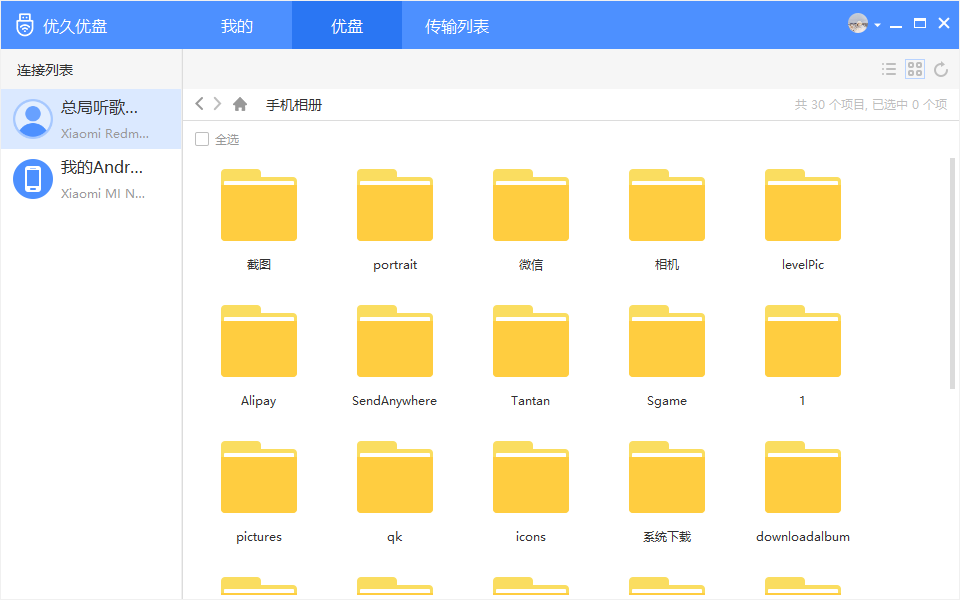The height and width of the screenshot is (600, 960).
Task: Switch to grid view icon
Action: pos(914,69)
